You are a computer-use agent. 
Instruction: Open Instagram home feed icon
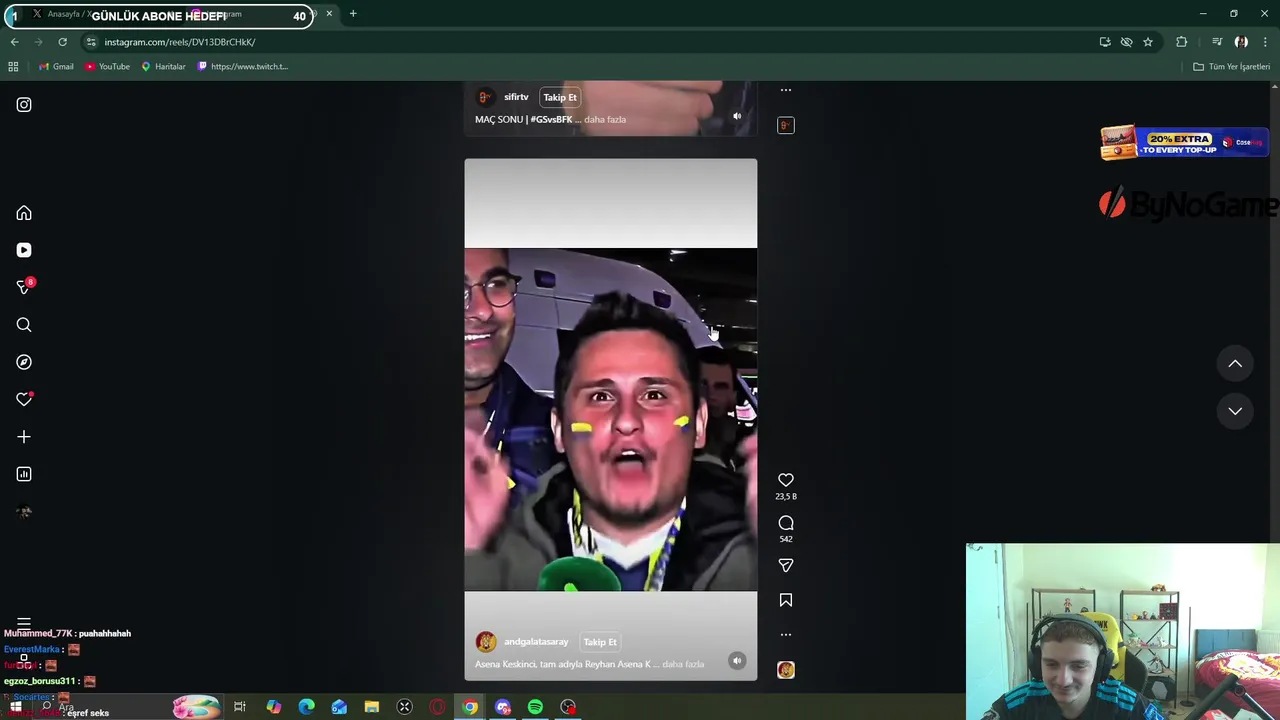24,213
